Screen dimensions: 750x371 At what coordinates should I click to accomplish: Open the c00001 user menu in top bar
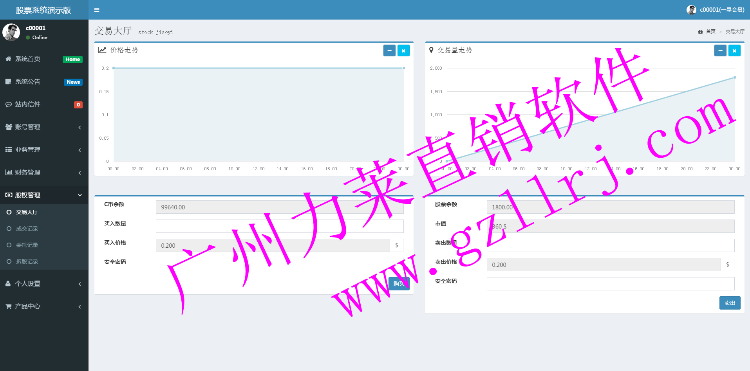point(715,10)
